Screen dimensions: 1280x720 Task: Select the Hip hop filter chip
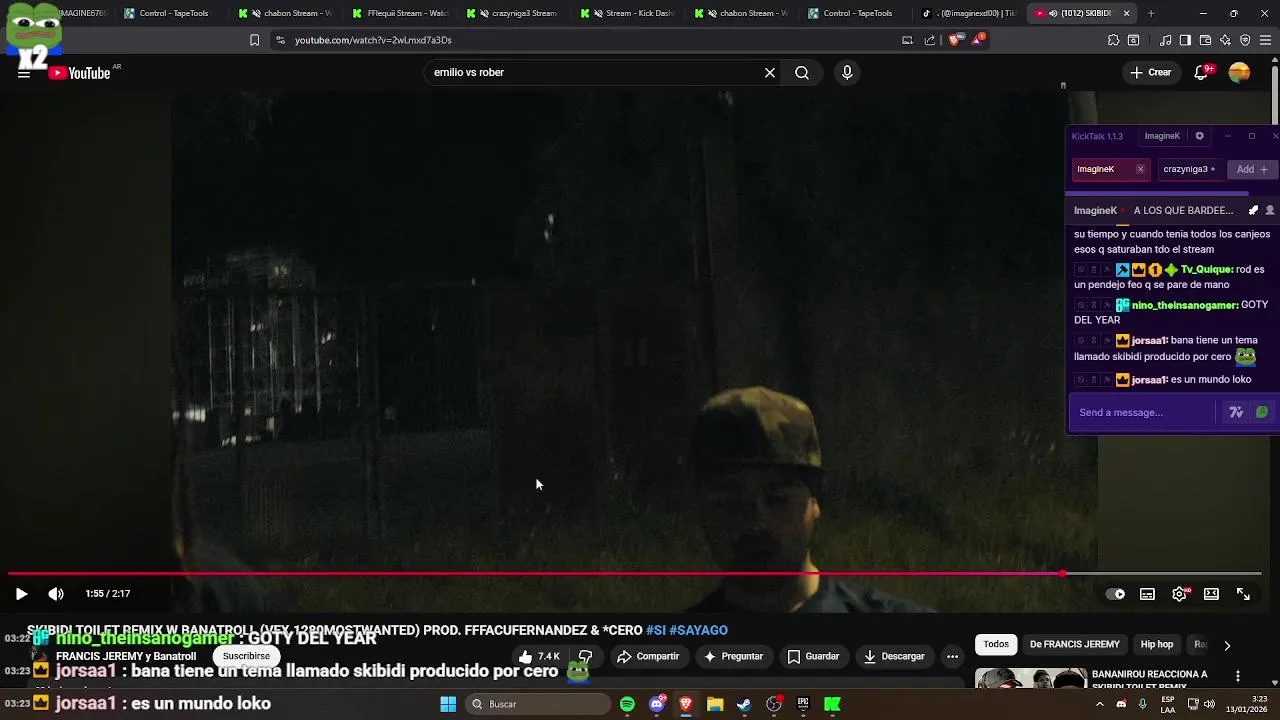1157,645
